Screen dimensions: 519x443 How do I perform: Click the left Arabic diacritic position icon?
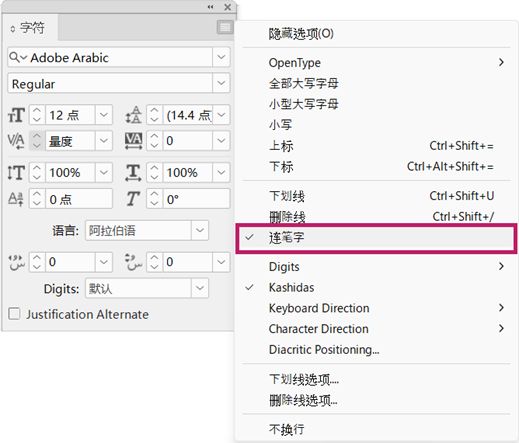pyautogui.click(x=16, y=262)
